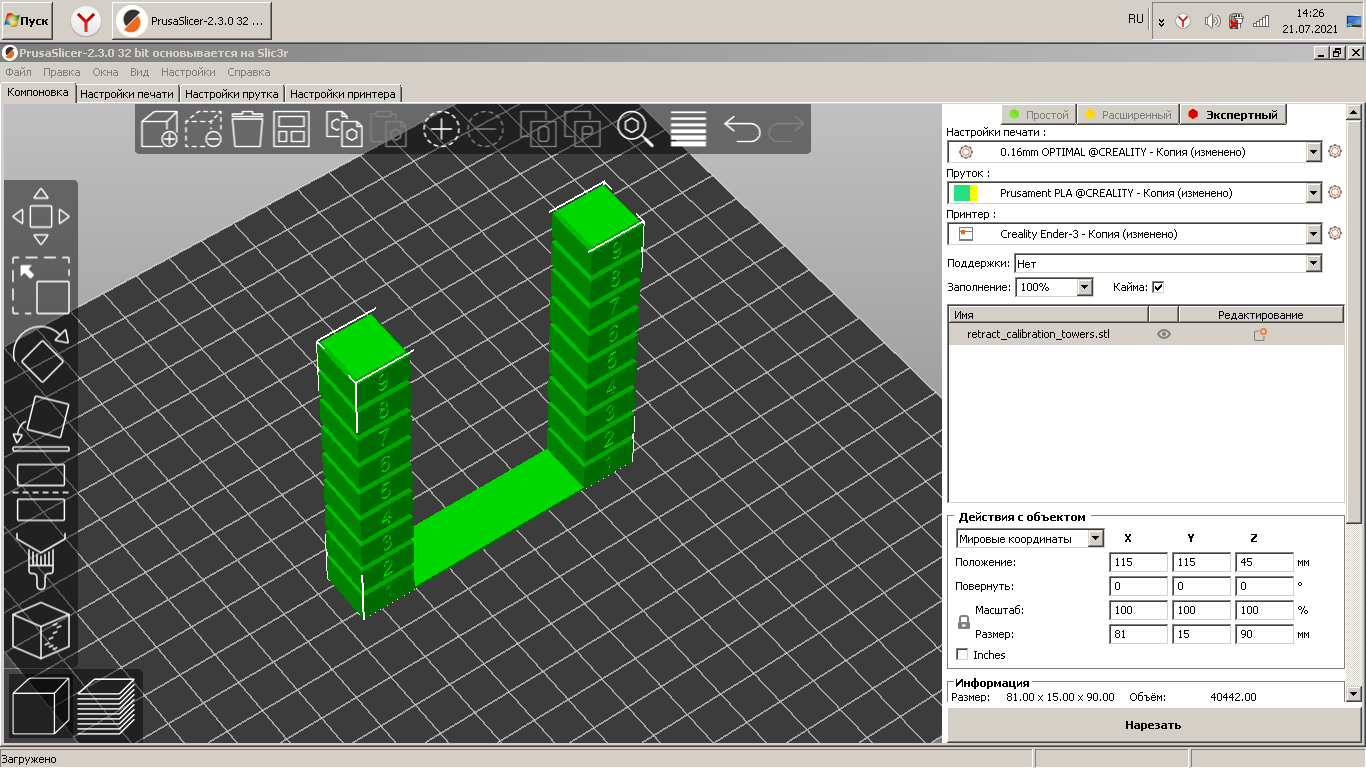The image size is (1366, 768).
Task: Click the Z rotation input field
Action: click(x=1264, y=586)
